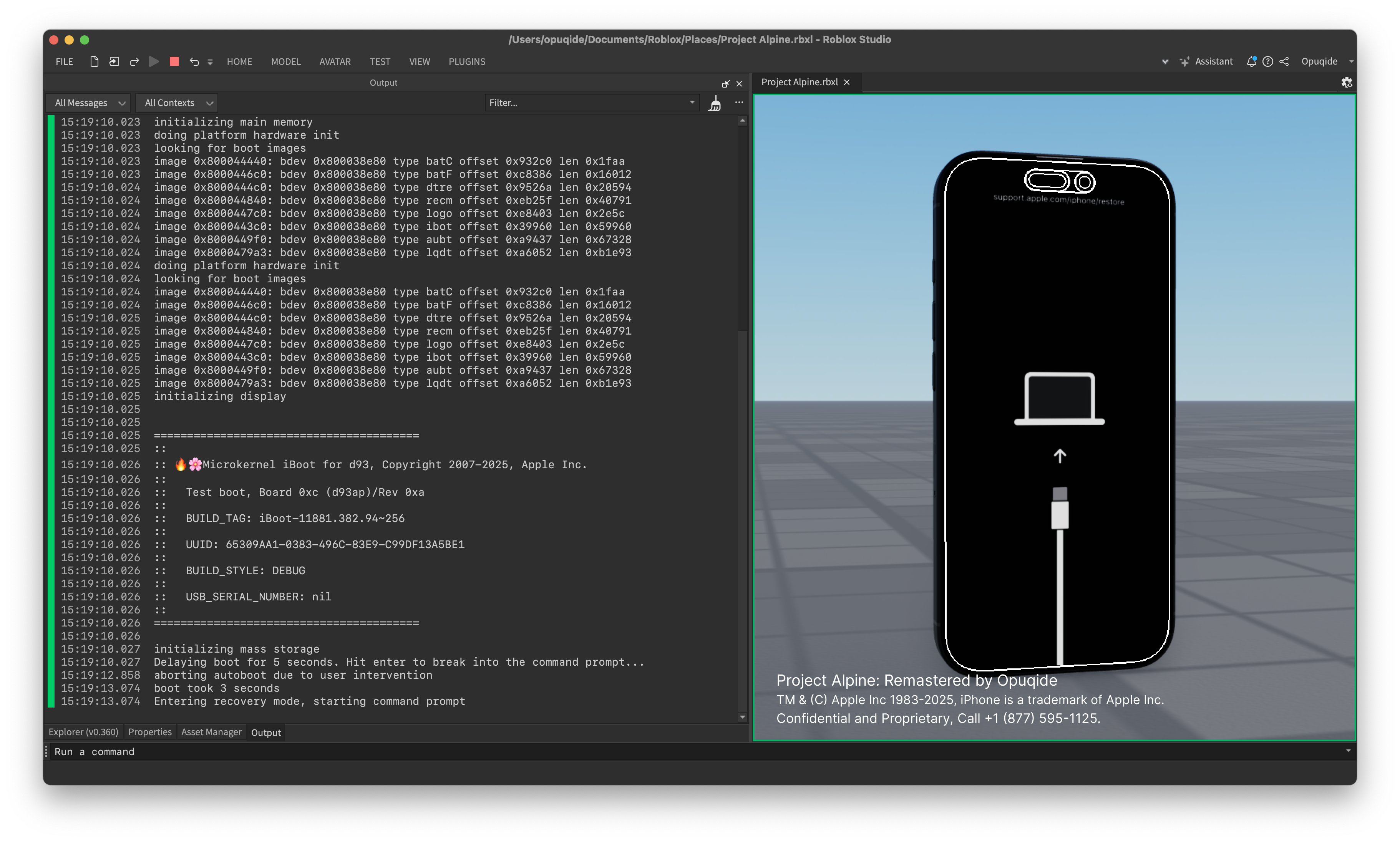Click the Undo arrow icon
The width and height of the screenshot is (1400, 842).
194,61
